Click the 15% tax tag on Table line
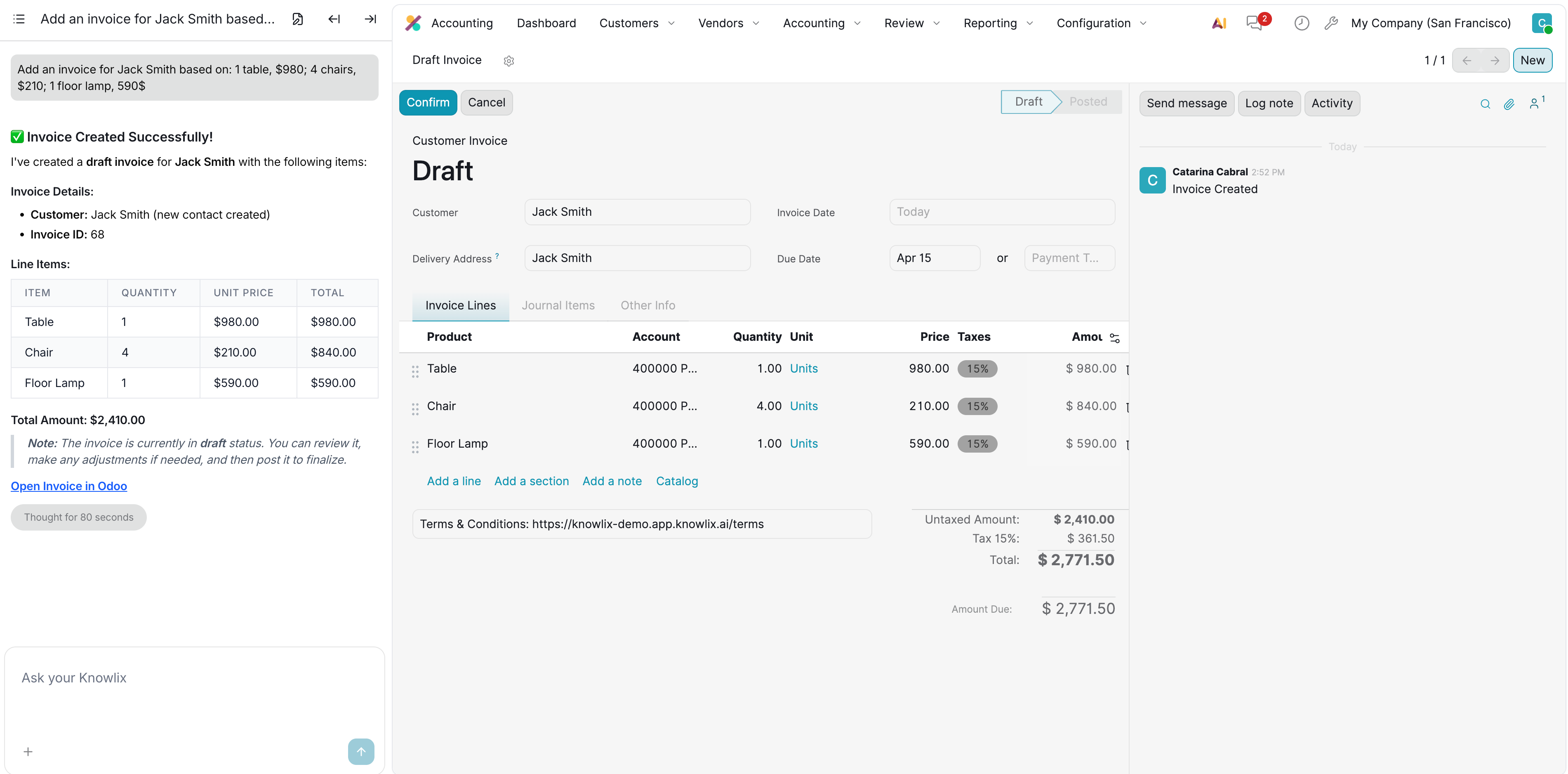1568x774 pixels. click(x=977, y=368)
